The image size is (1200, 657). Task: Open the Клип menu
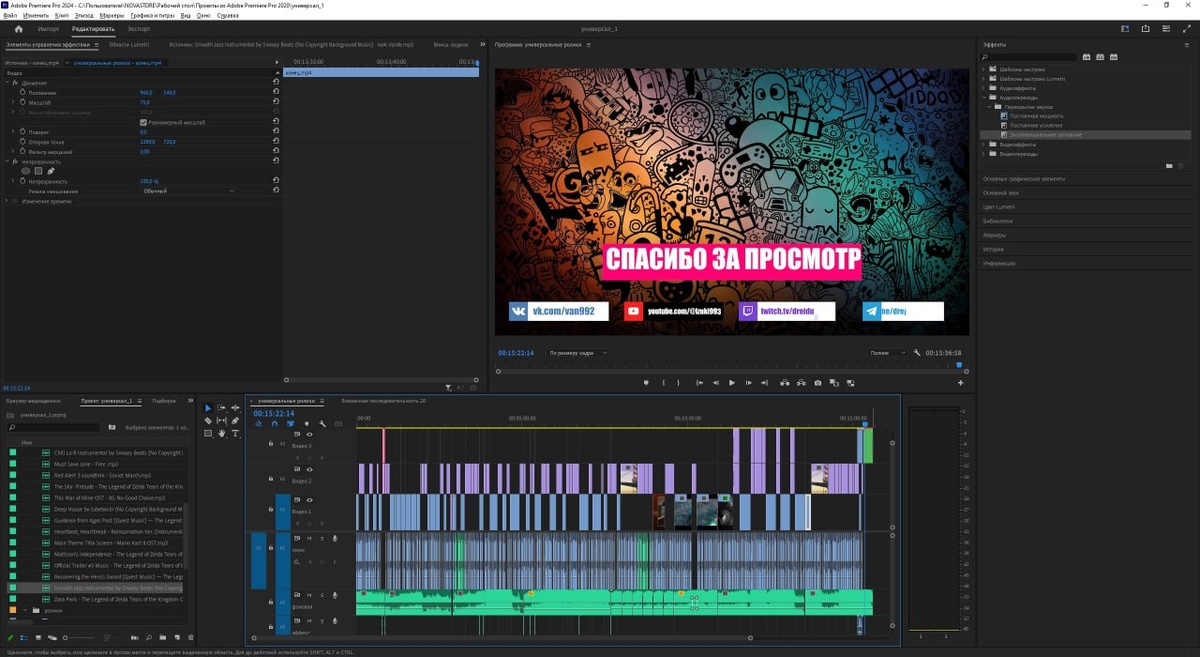coord(62,16)
